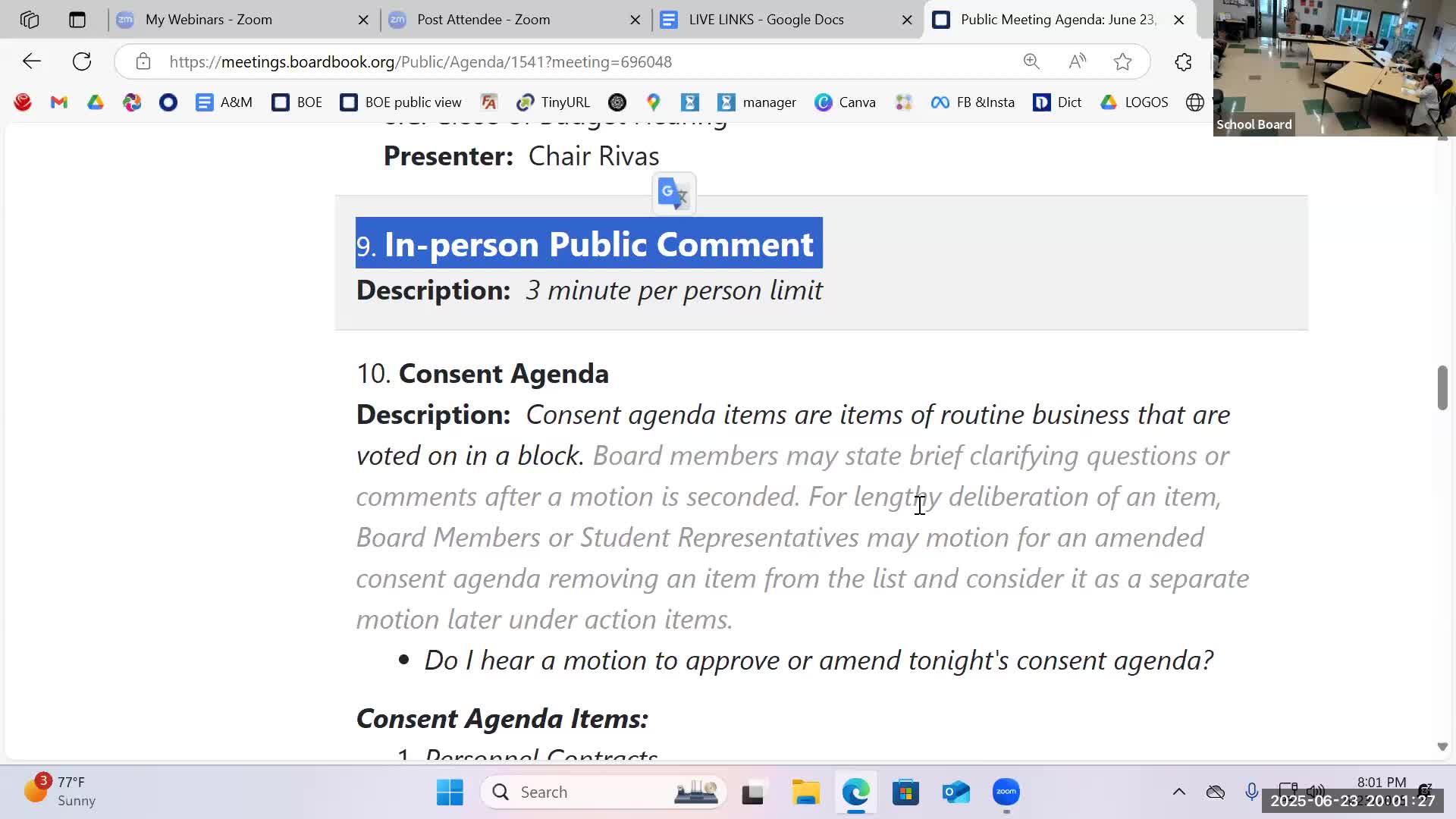Click the In-person Public Comment heading
Image resolution: width=1456 pixels, height=819 pixels.
(x=598, y=244)
